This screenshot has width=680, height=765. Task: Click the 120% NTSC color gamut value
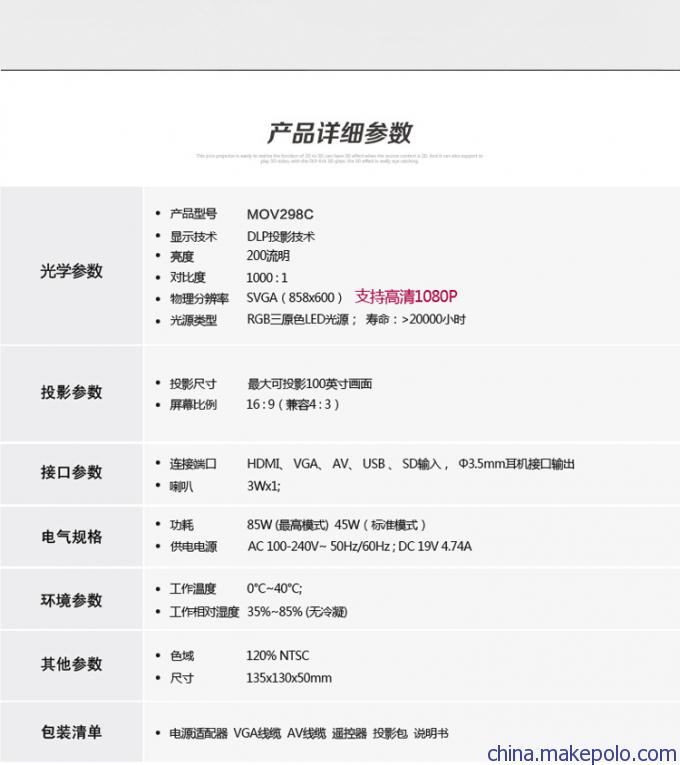click(x=277, y=656)
